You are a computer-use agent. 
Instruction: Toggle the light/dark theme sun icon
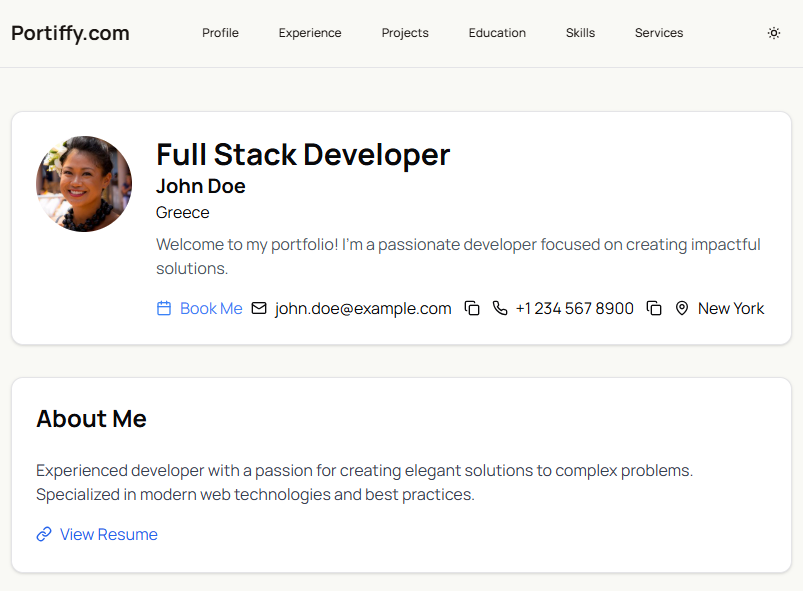tap(773, 33)
